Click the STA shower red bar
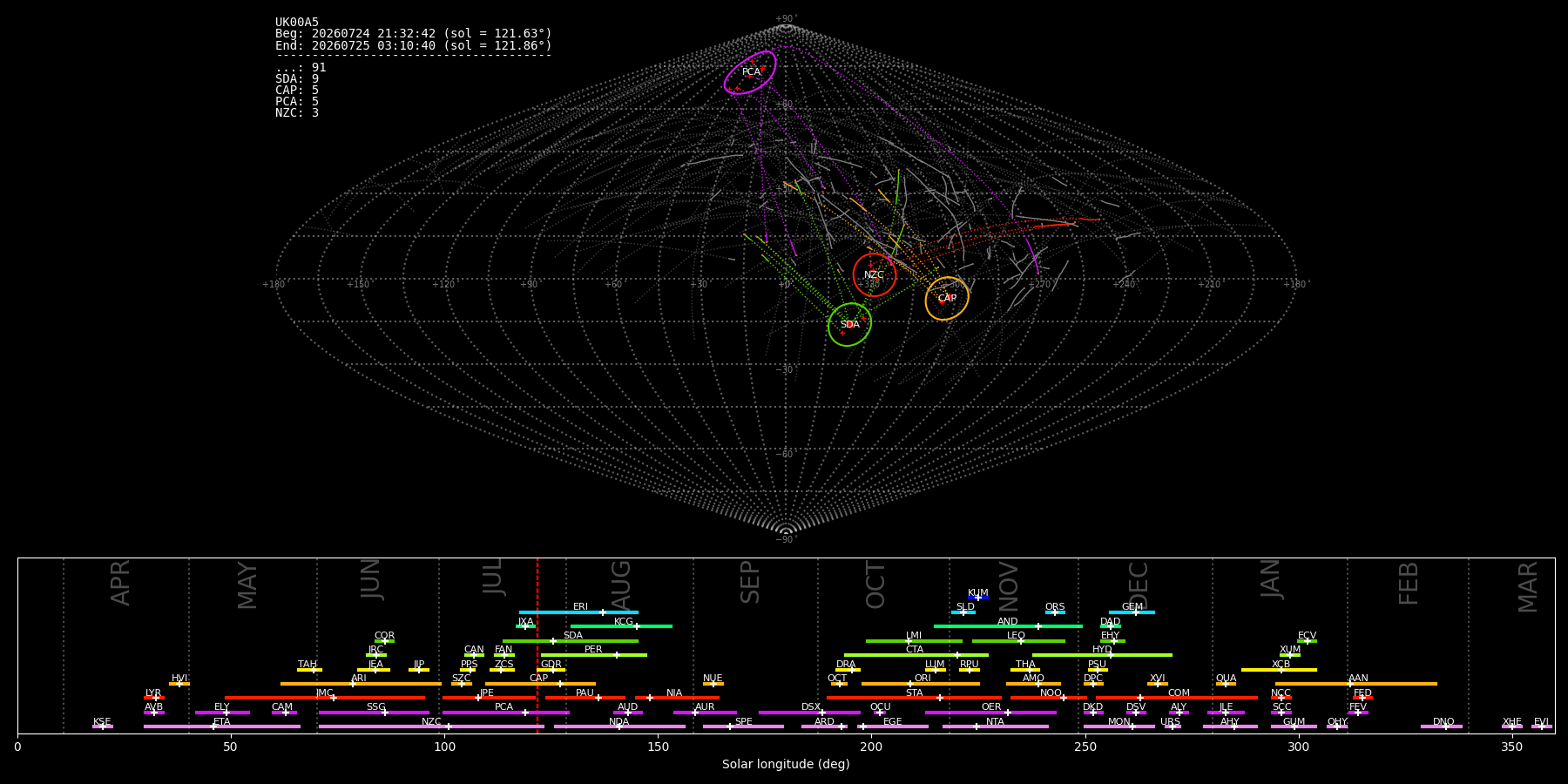The width and height of the screenshot is (1568, 784). (x=914, y=698)
